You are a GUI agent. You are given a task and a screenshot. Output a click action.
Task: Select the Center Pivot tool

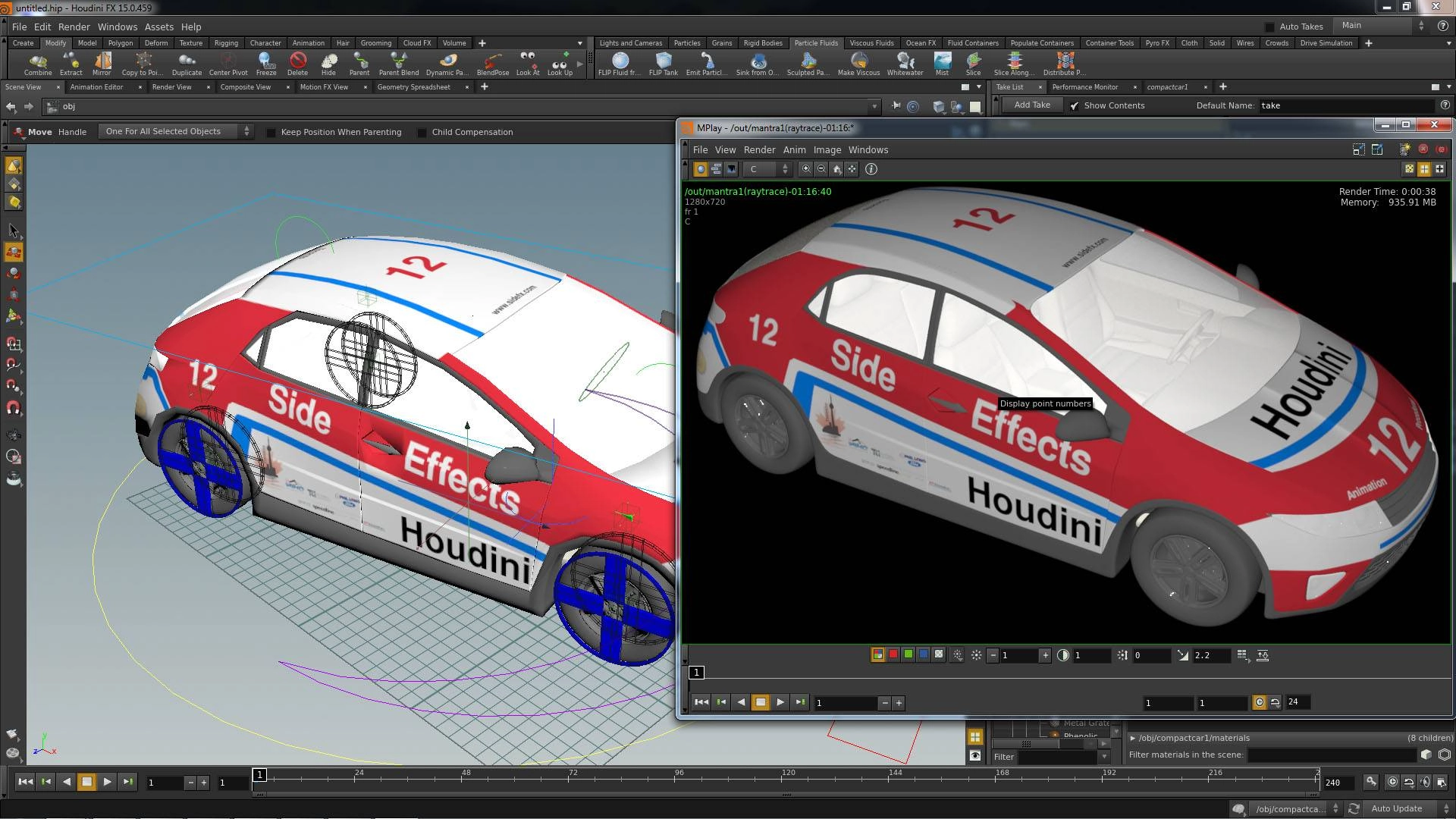point(228,64)
